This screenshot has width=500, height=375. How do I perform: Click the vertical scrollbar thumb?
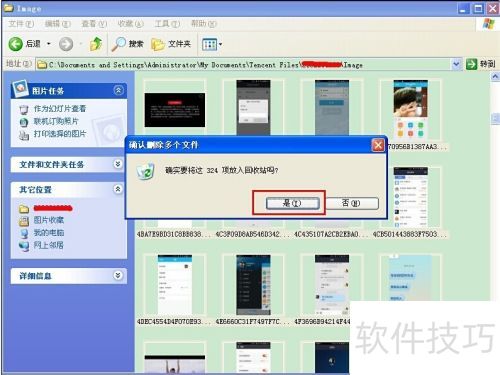[x=495, y=119]
